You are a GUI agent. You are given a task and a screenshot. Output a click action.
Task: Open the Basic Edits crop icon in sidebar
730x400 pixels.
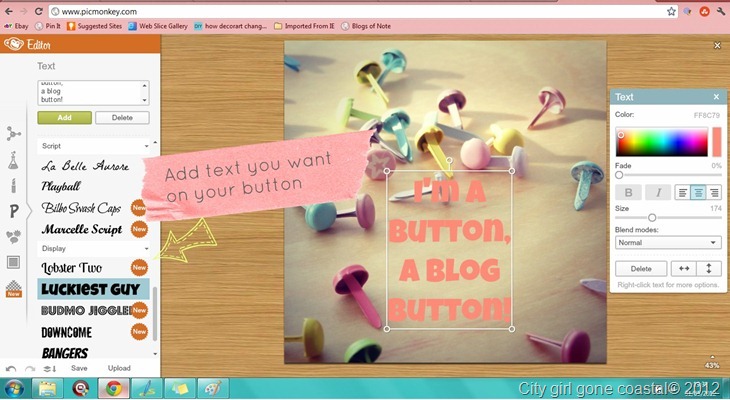click(14, 134)
